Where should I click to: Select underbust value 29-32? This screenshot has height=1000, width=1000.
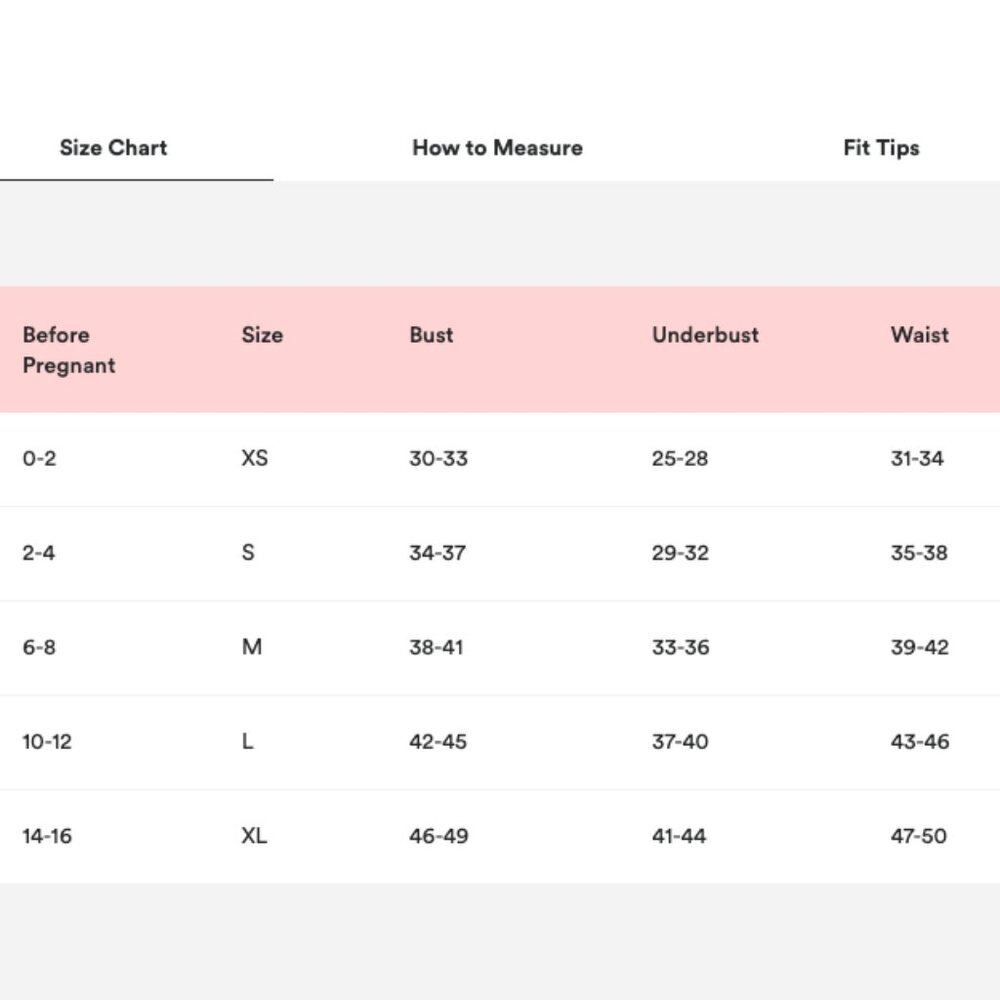pyautogui.click(x=680, y=553)
